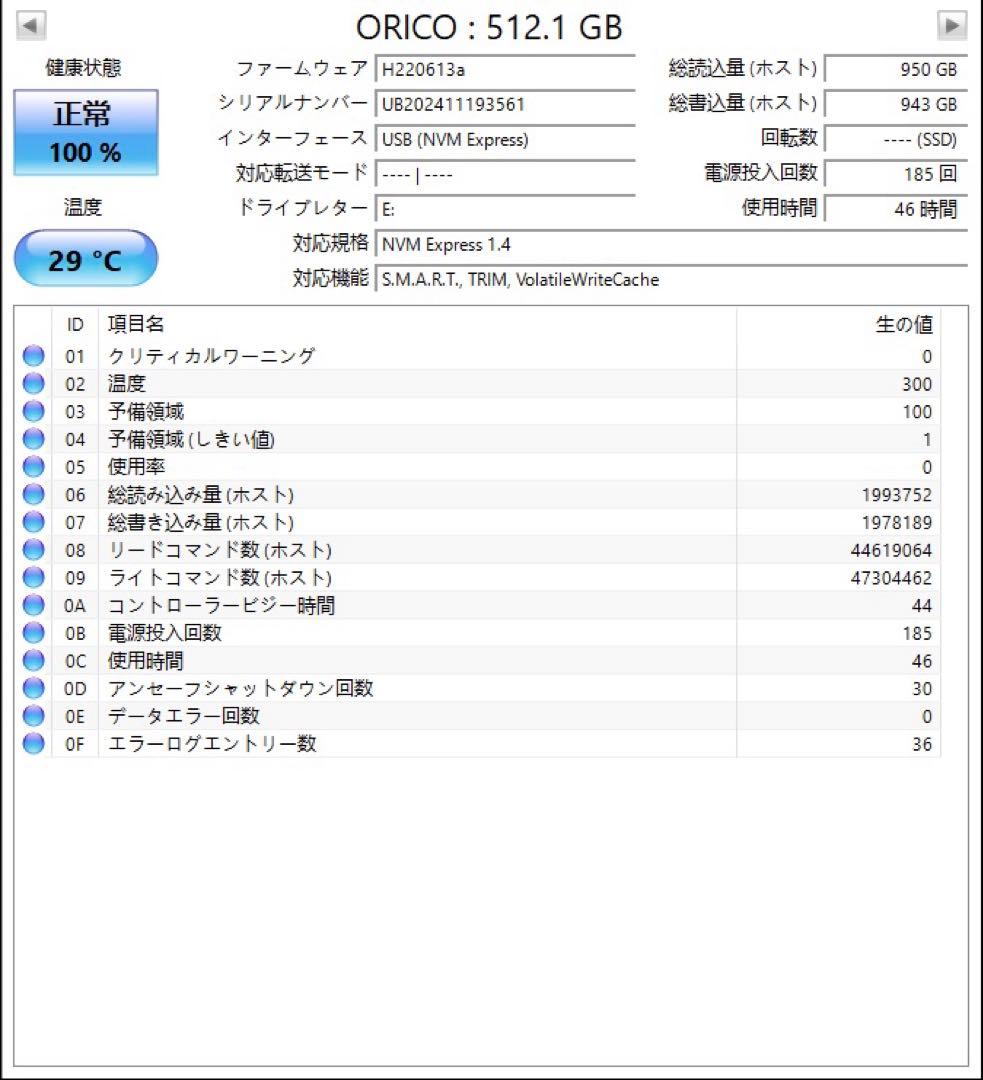Click the status orb for 0A コントローラービジー時間
The image size is (983, 1080).
point(33,605)
